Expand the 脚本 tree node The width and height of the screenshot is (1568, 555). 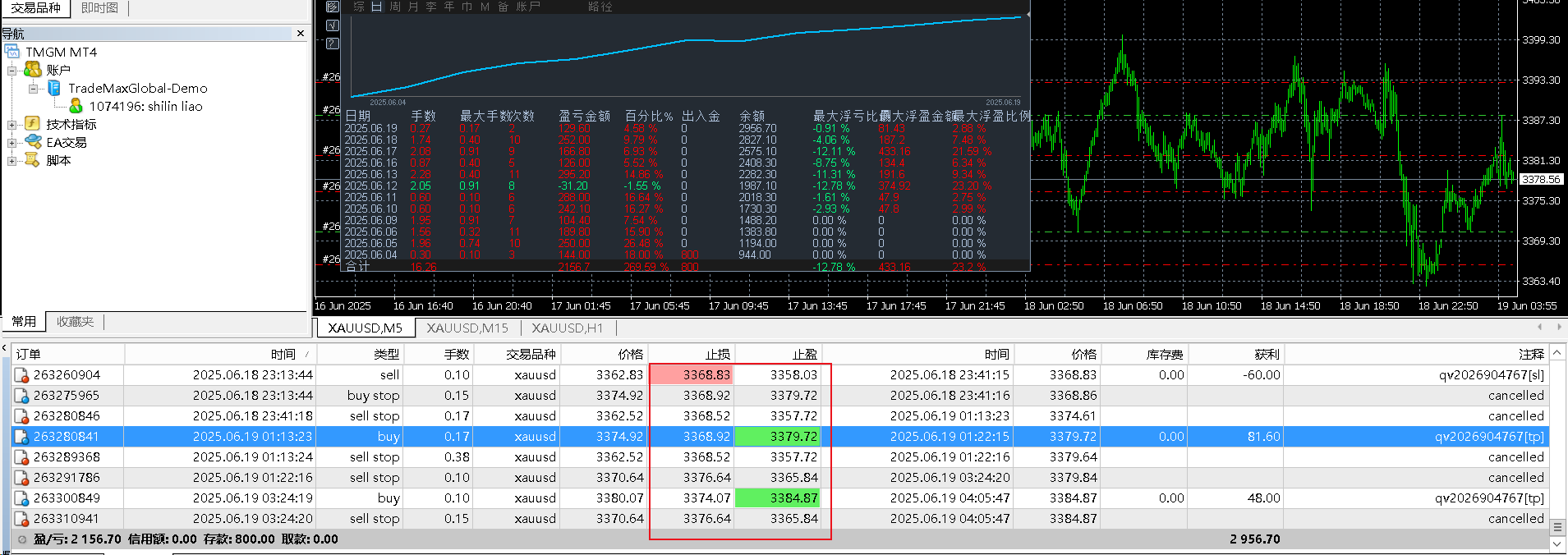tap(11, 161)
